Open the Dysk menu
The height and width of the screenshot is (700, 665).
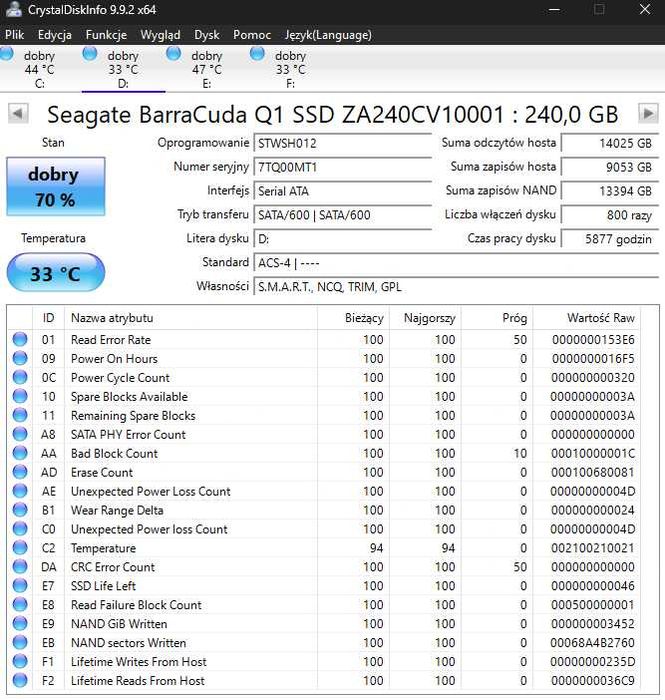pos(207,35)
